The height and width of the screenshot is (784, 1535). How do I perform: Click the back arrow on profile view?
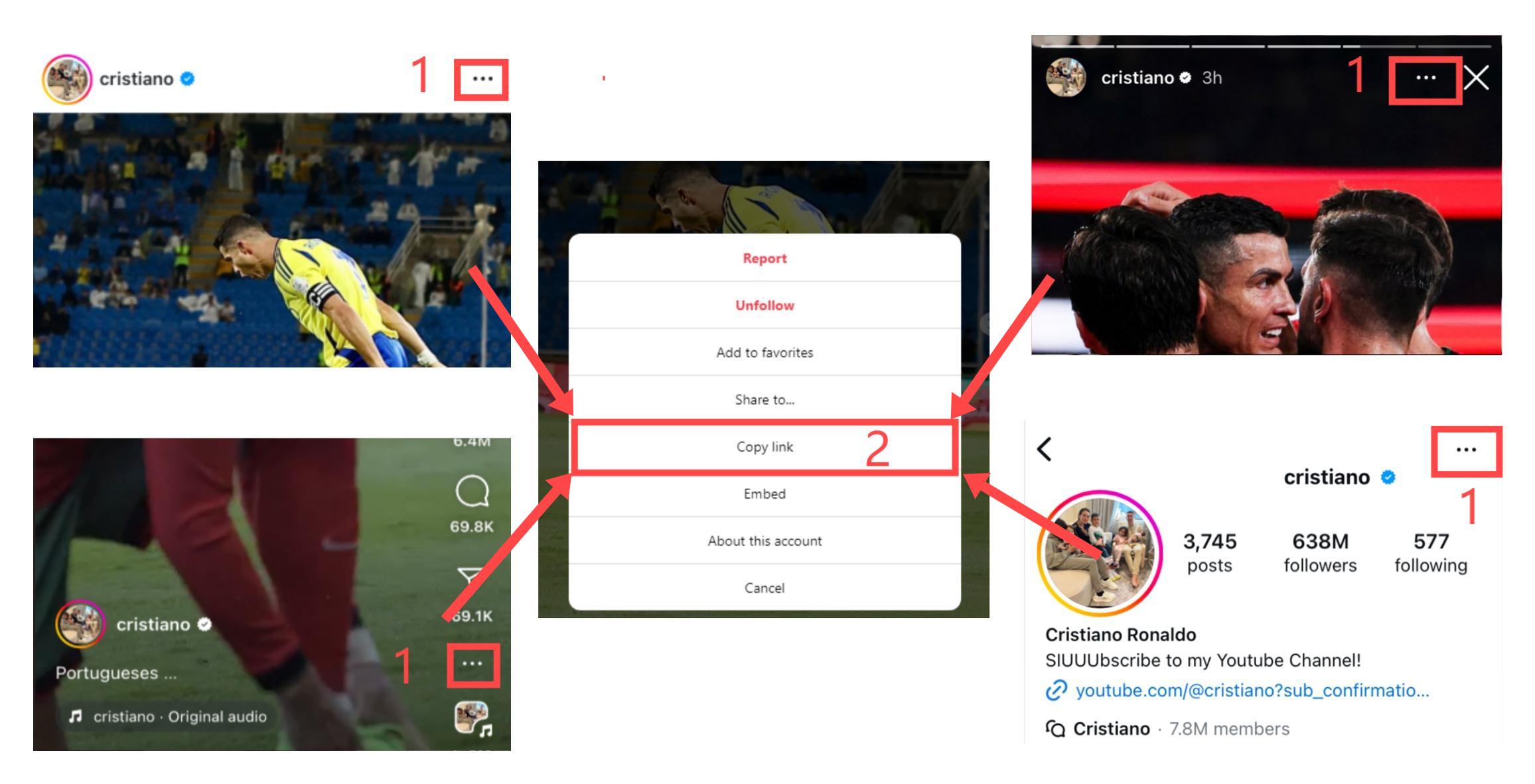coord(1049,450)
